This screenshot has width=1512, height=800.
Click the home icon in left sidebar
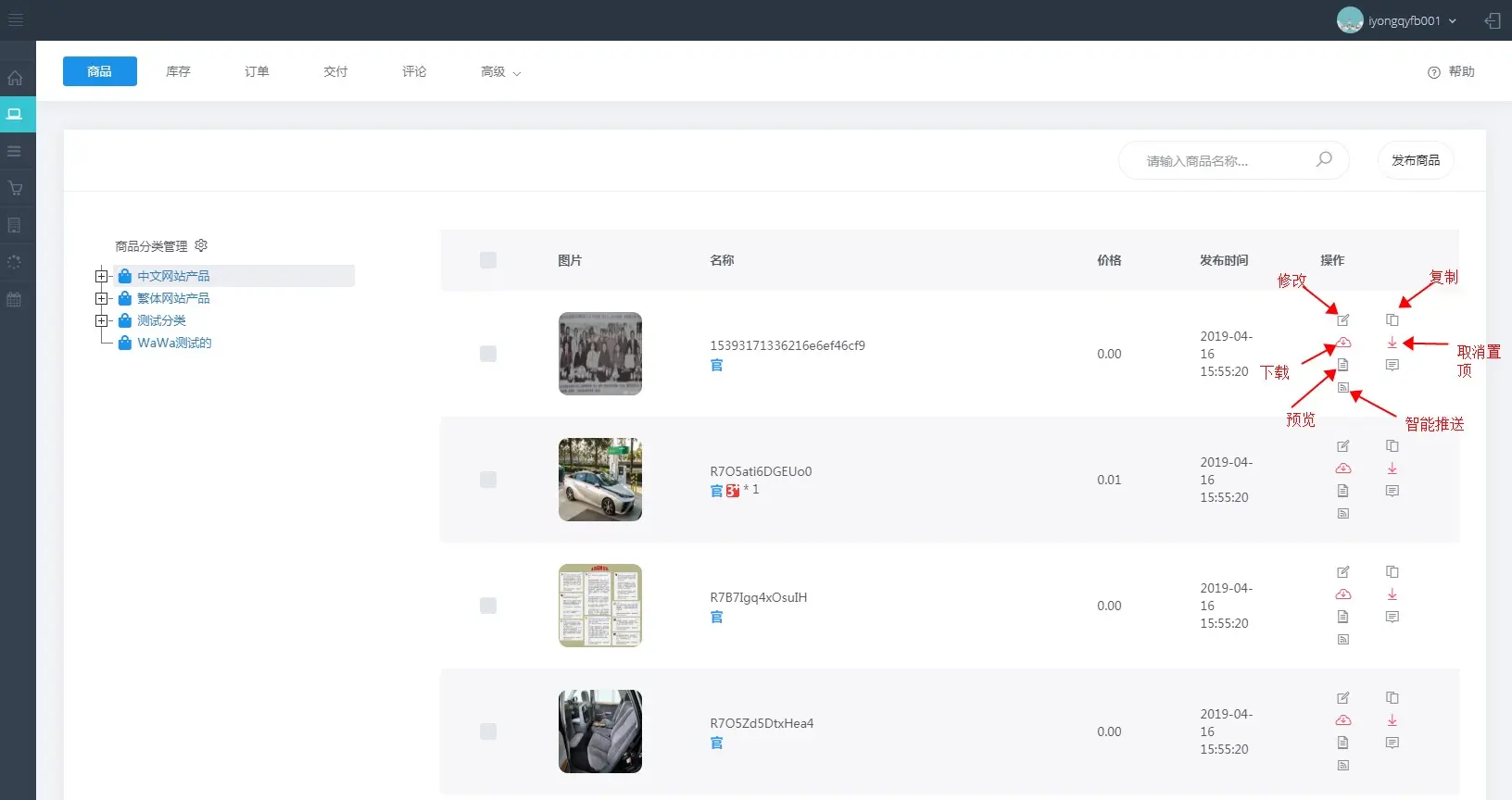pyautogui.click(x=15, y=78)
